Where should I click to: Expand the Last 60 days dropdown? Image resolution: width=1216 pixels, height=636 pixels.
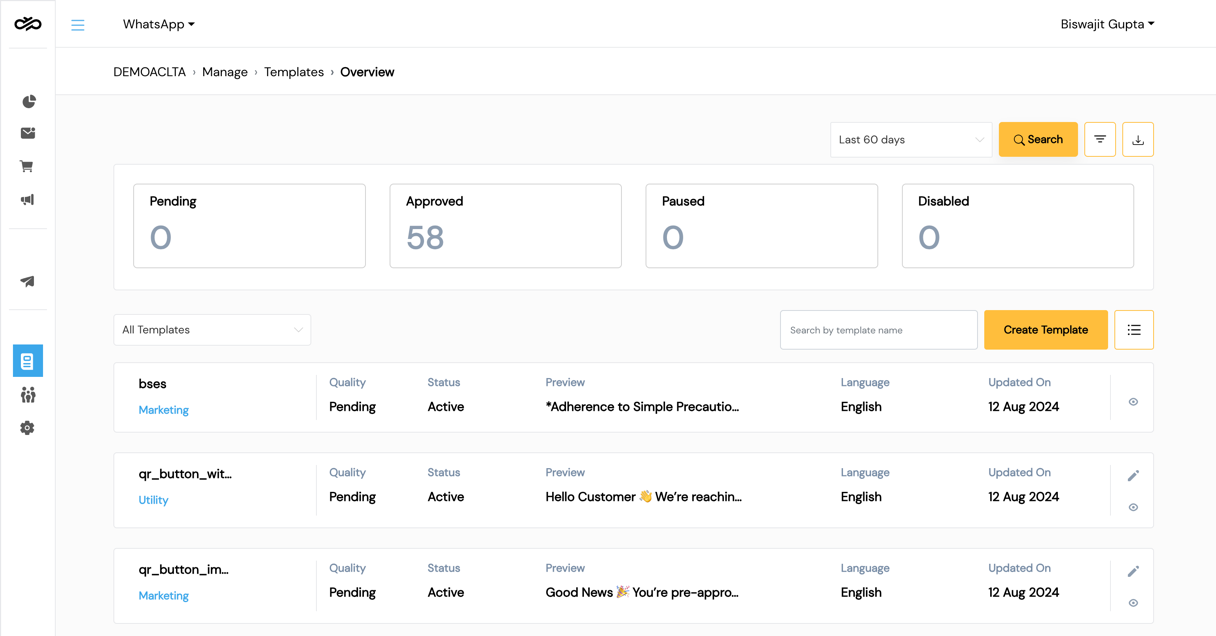[x=911, y=140]
